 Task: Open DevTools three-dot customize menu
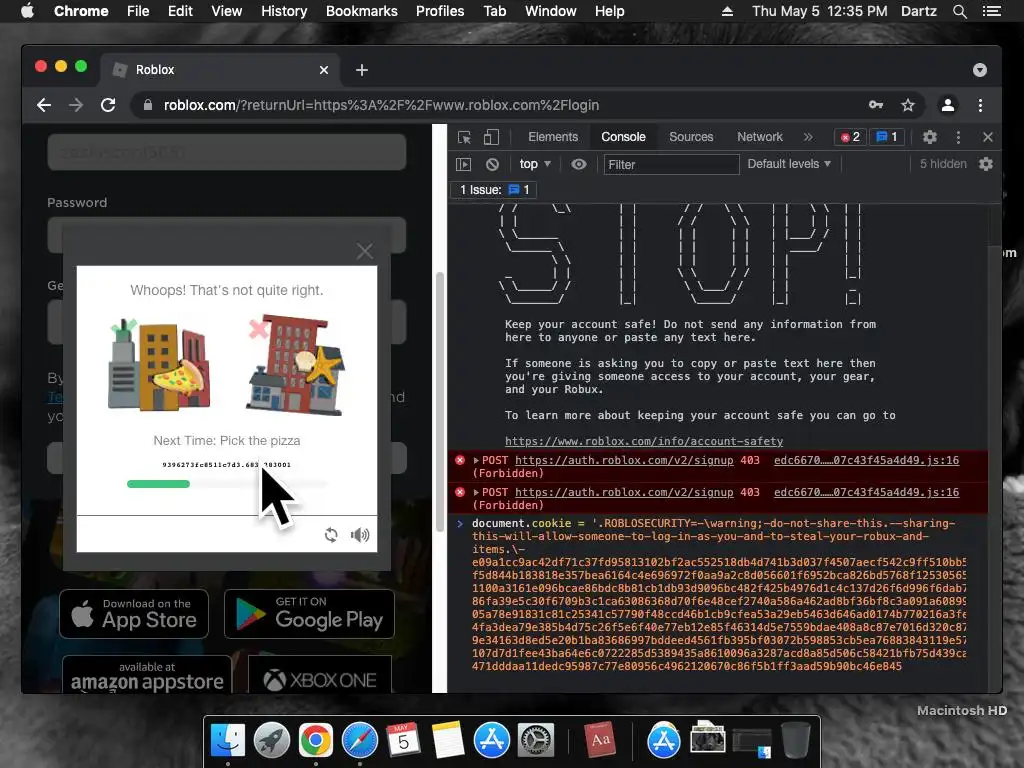pyautogui.click(x=958, y=137)
